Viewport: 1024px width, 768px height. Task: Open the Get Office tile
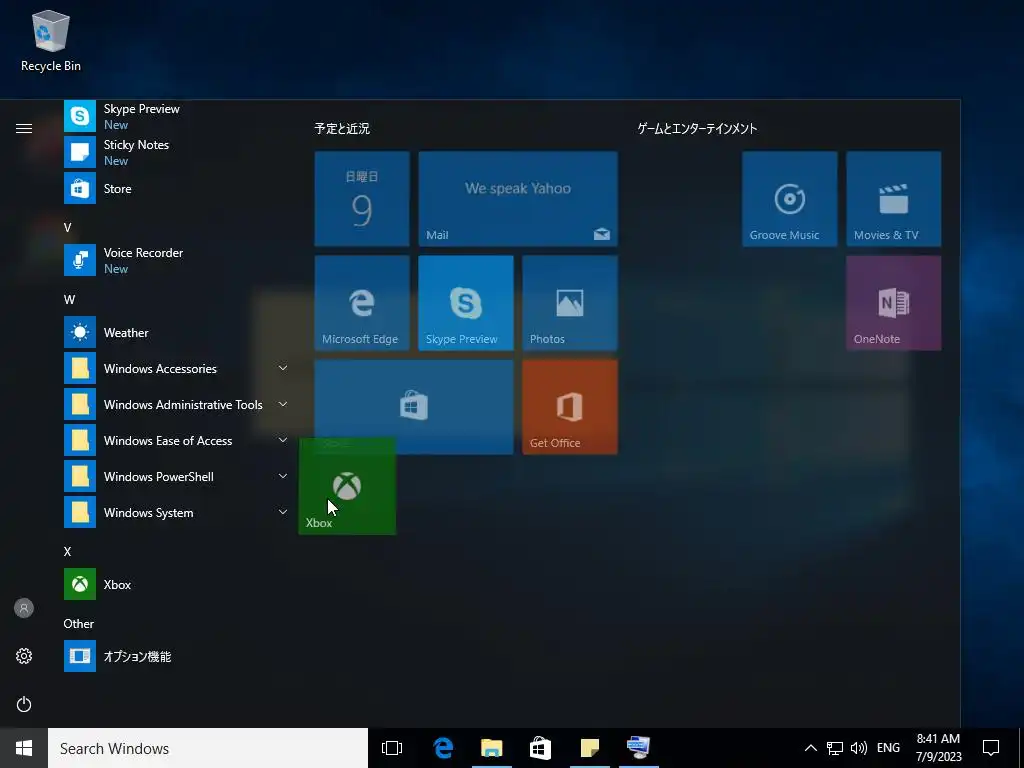[569, 407]
